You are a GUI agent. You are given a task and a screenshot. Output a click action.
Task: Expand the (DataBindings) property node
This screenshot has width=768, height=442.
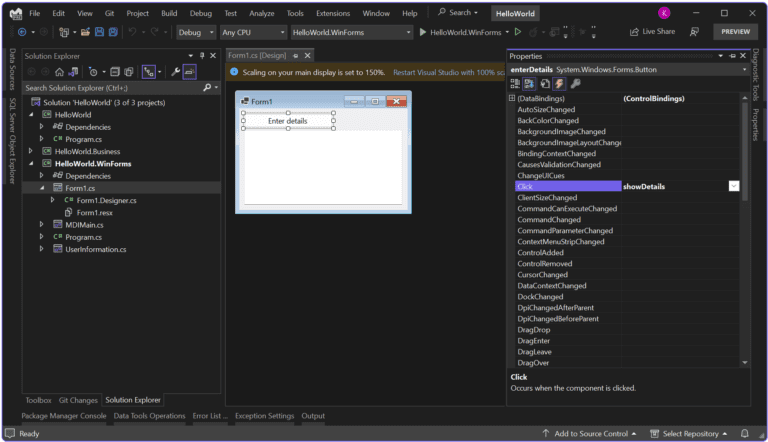point(512,98)
